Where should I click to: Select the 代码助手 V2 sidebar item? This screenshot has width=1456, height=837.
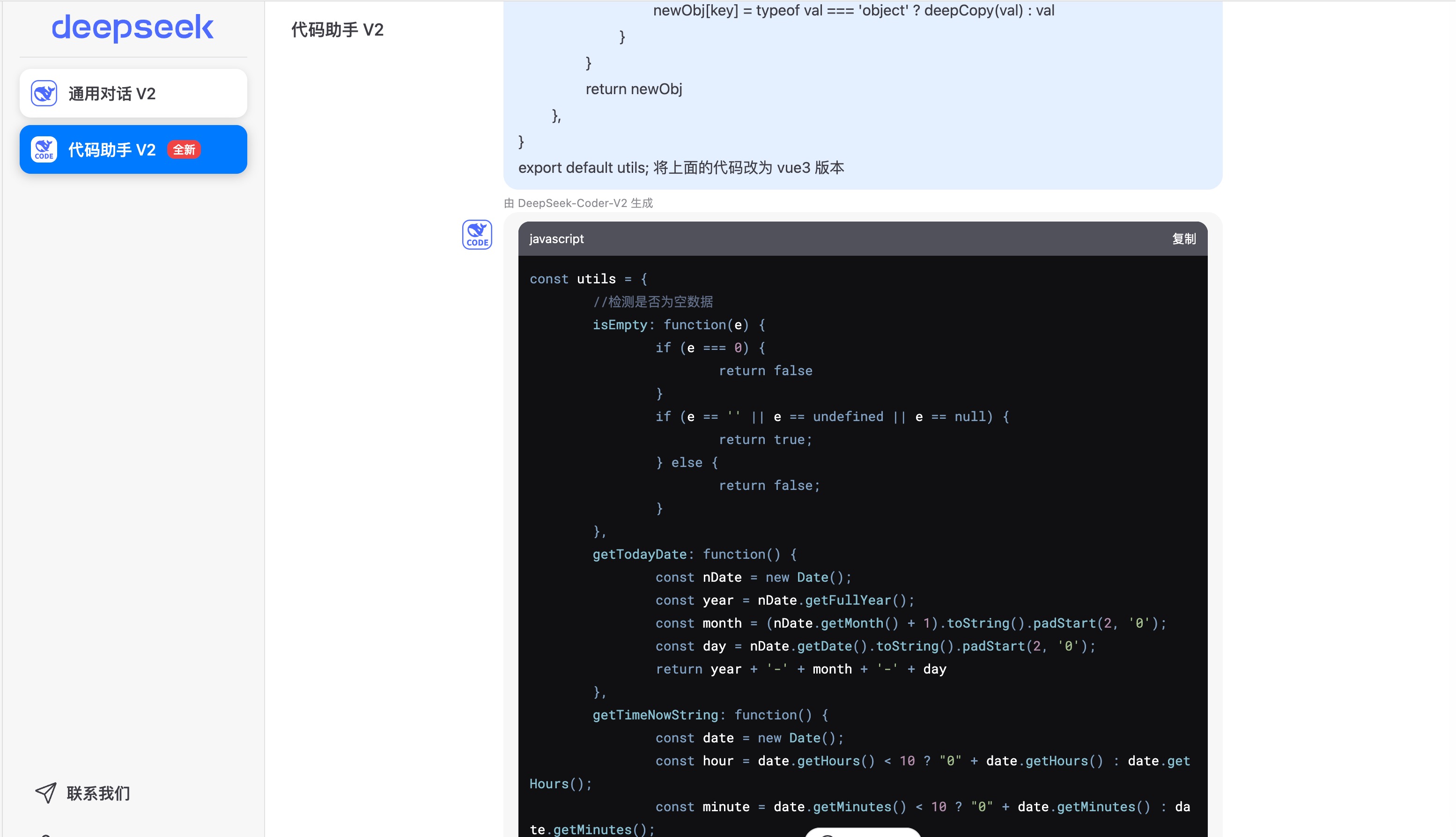click(x=112, y=149)
